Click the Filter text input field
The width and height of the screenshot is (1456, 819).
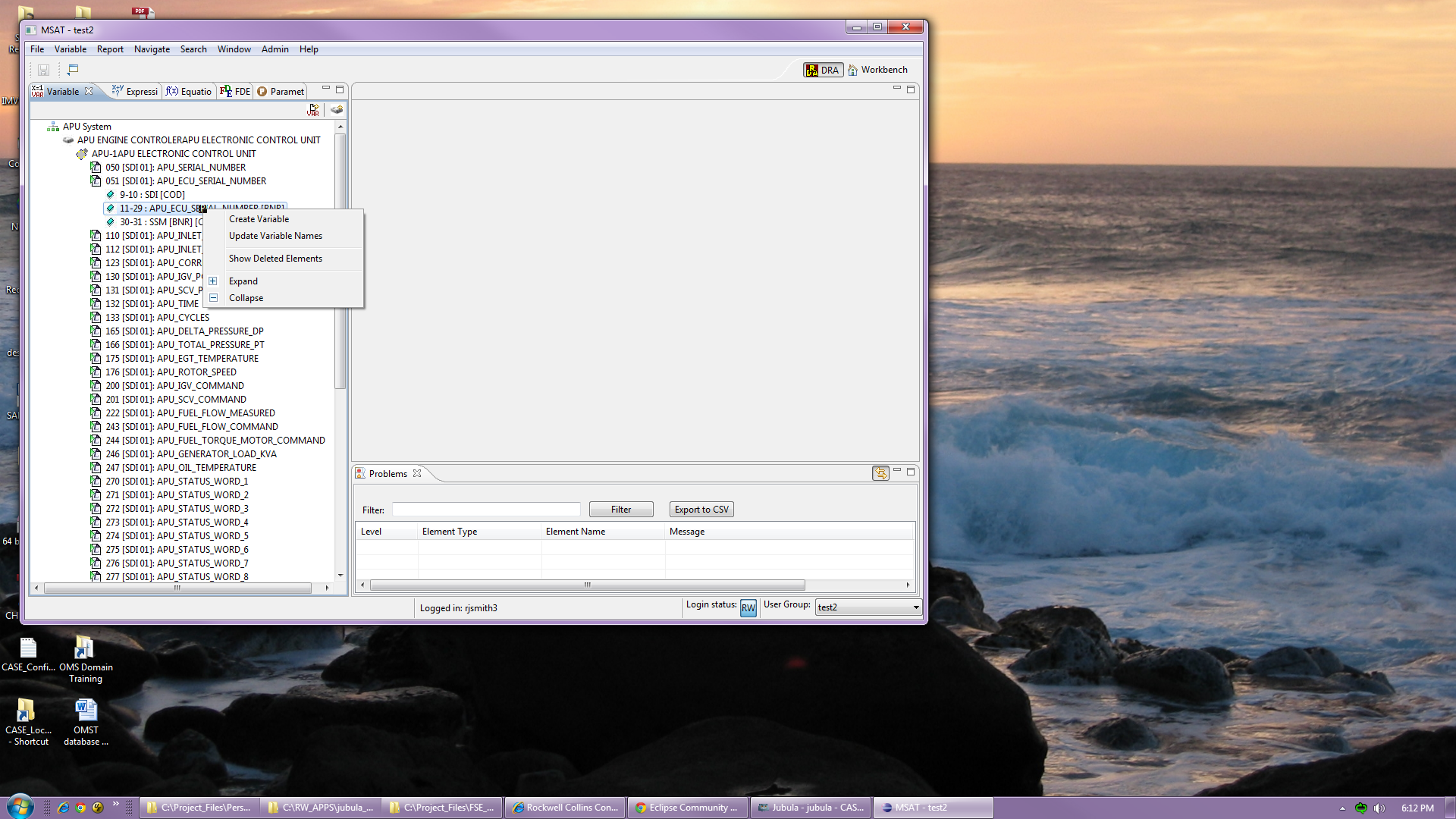pyautogui.click(x=485, y=510)
